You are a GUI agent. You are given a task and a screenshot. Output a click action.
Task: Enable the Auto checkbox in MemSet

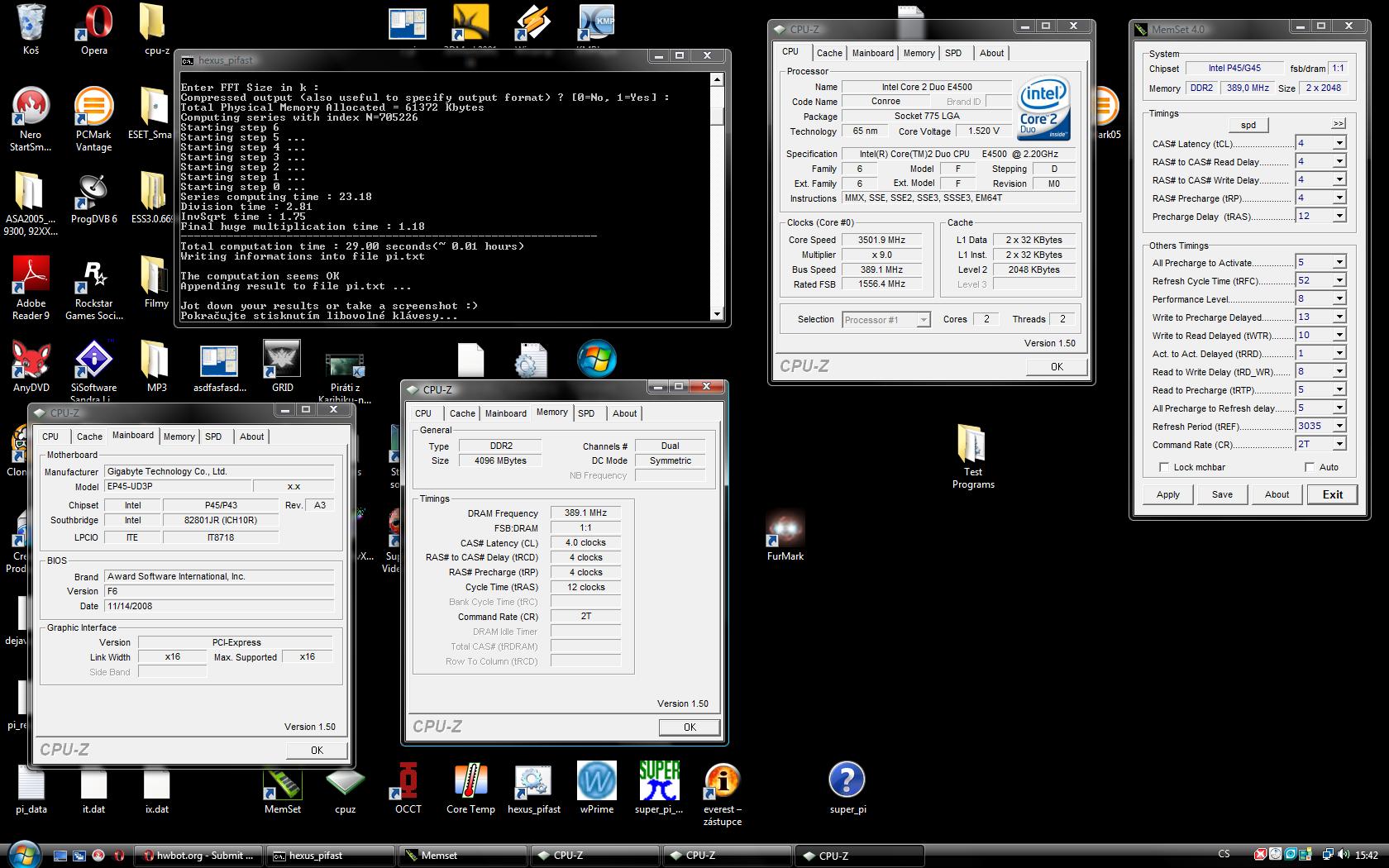(1309, 467)
